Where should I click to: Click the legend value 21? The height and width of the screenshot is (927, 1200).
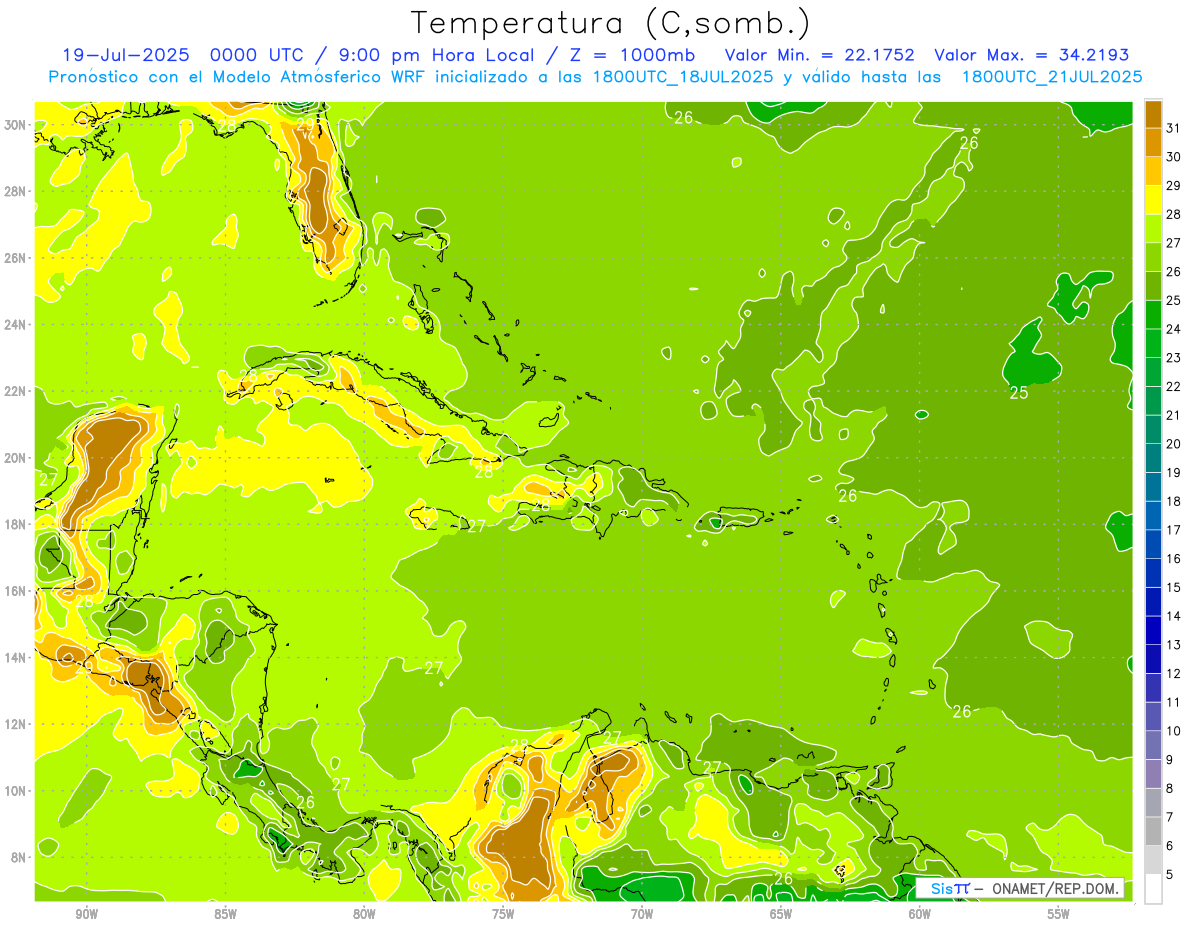[x=1174, y=415]
